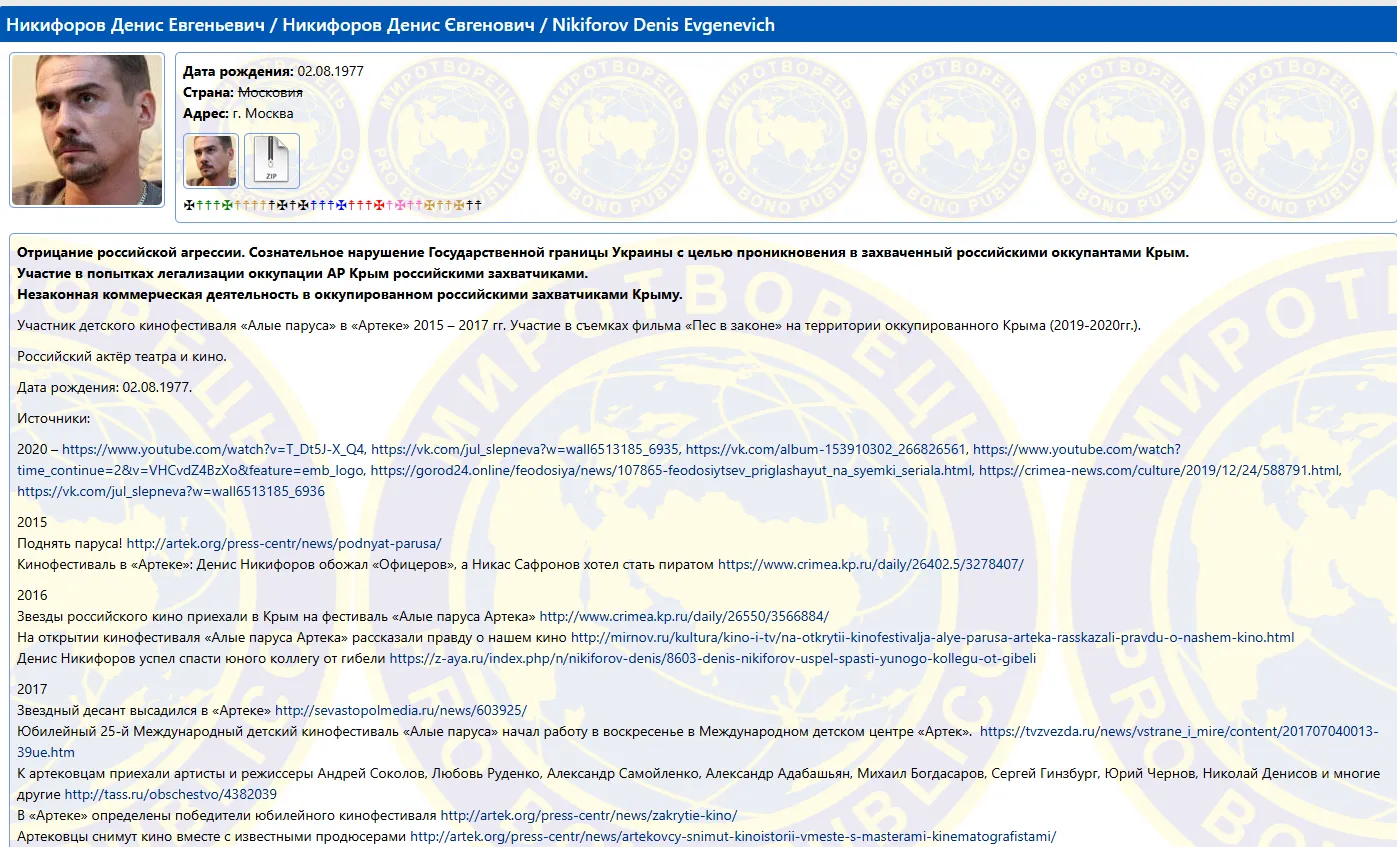
Task: Open the small portrait thumbnail beside ZIP
Action: coord(211,161)
